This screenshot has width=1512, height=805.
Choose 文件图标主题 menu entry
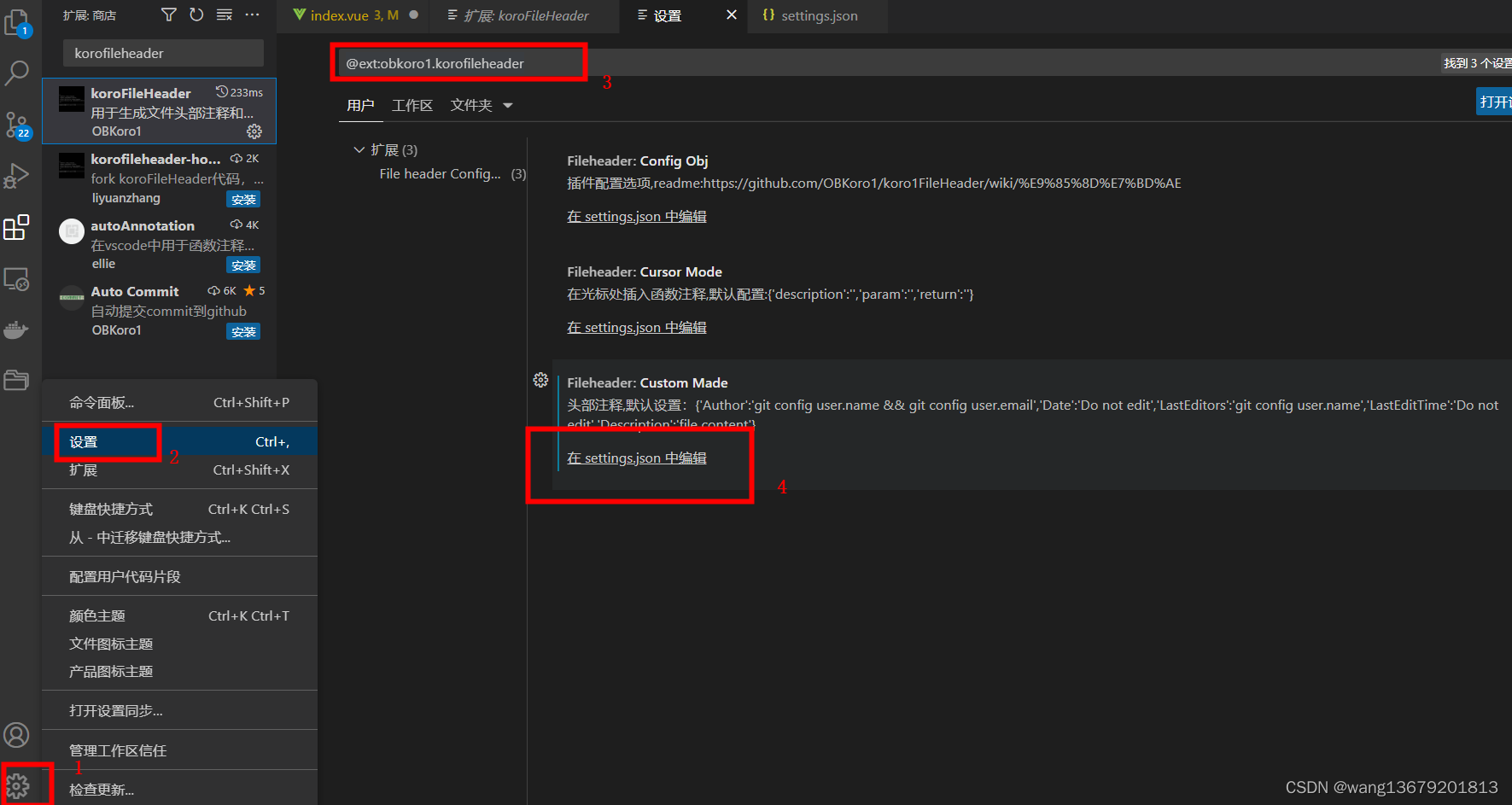pyautogui.click(x=179, y=645)
